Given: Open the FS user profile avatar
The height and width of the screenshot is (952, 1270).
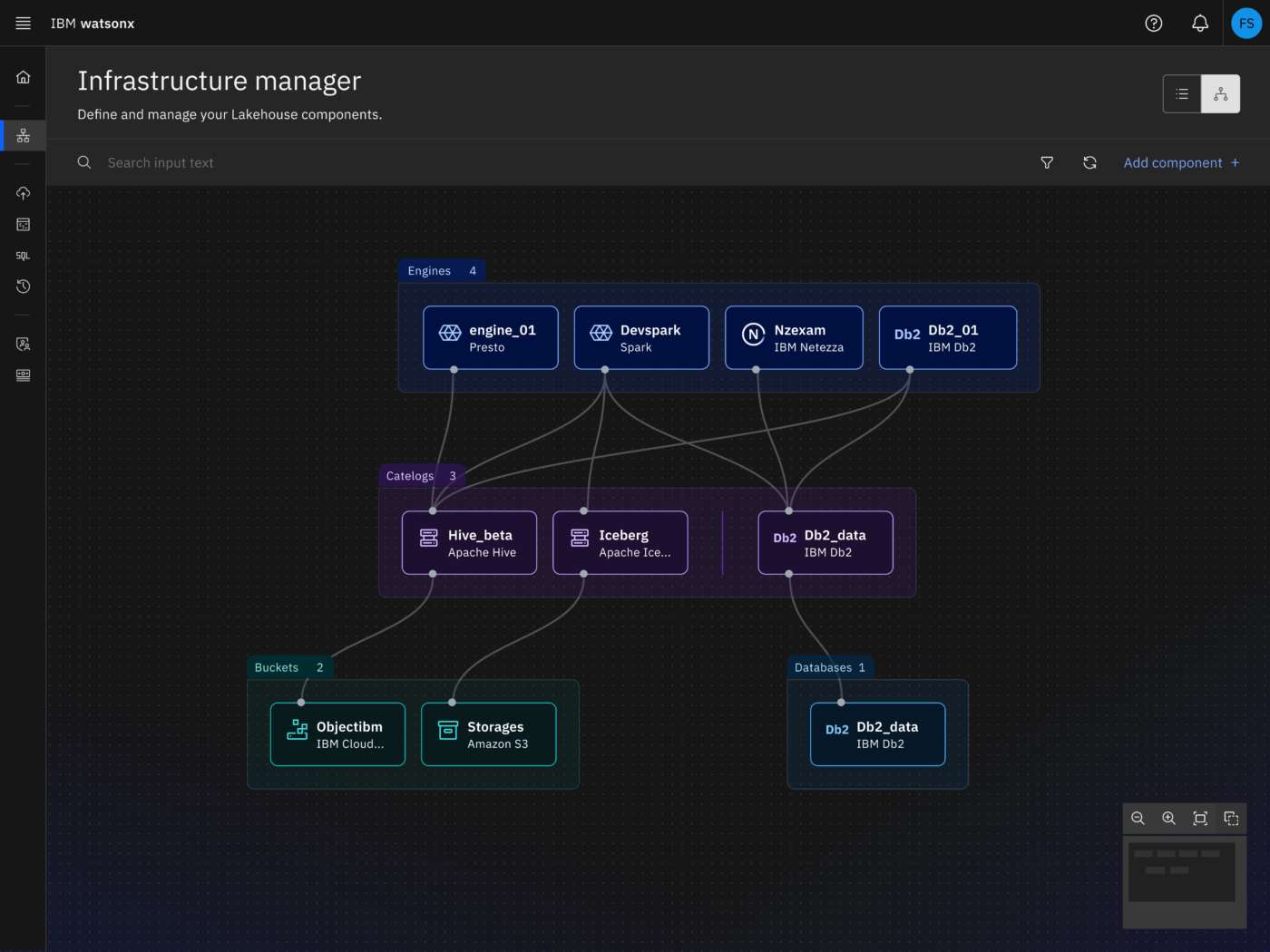Looking at the screenshot, I should pos(1246,24).
